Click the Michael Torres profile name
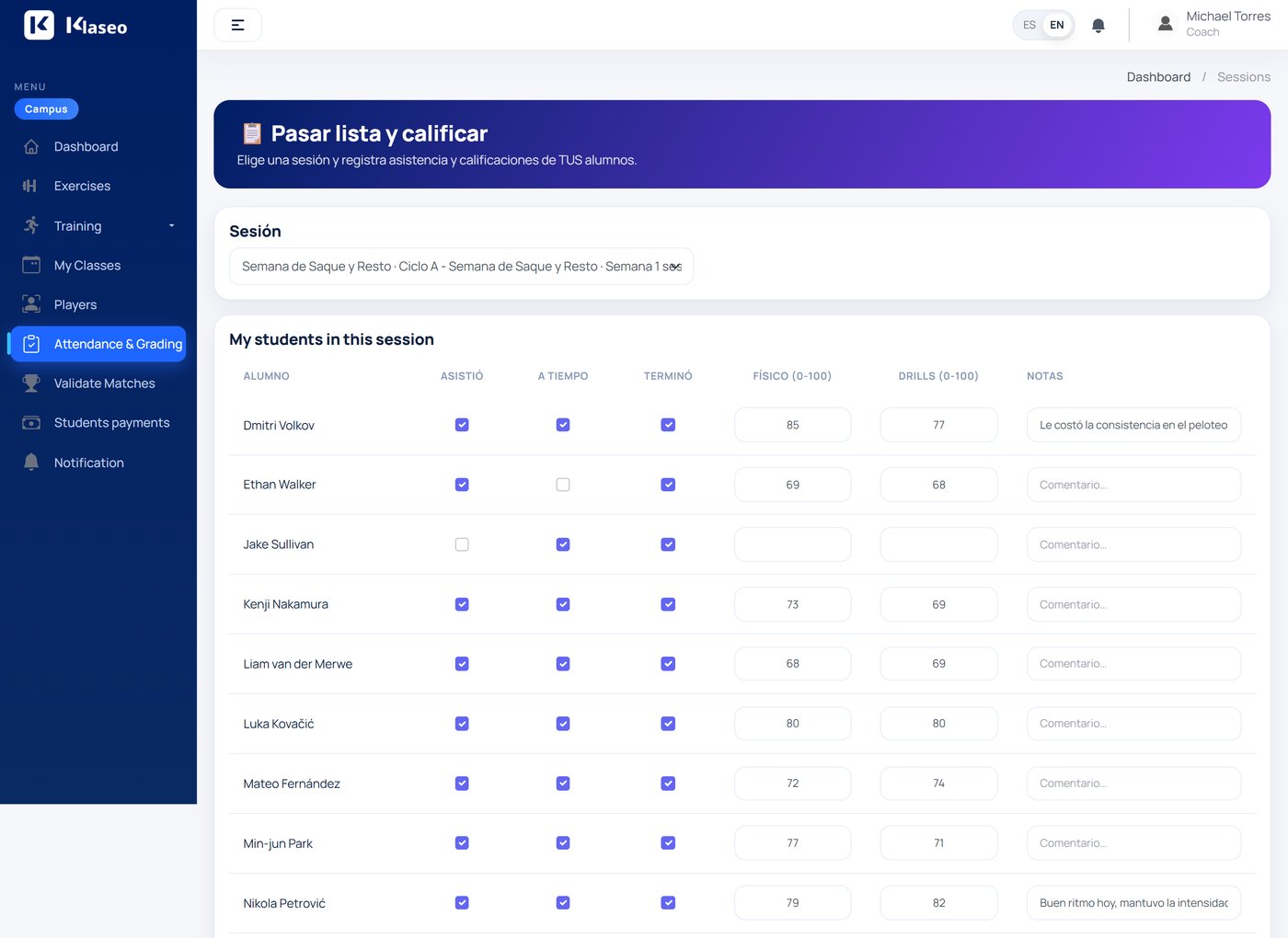 pyautogui.click(x=1228, y=17)
